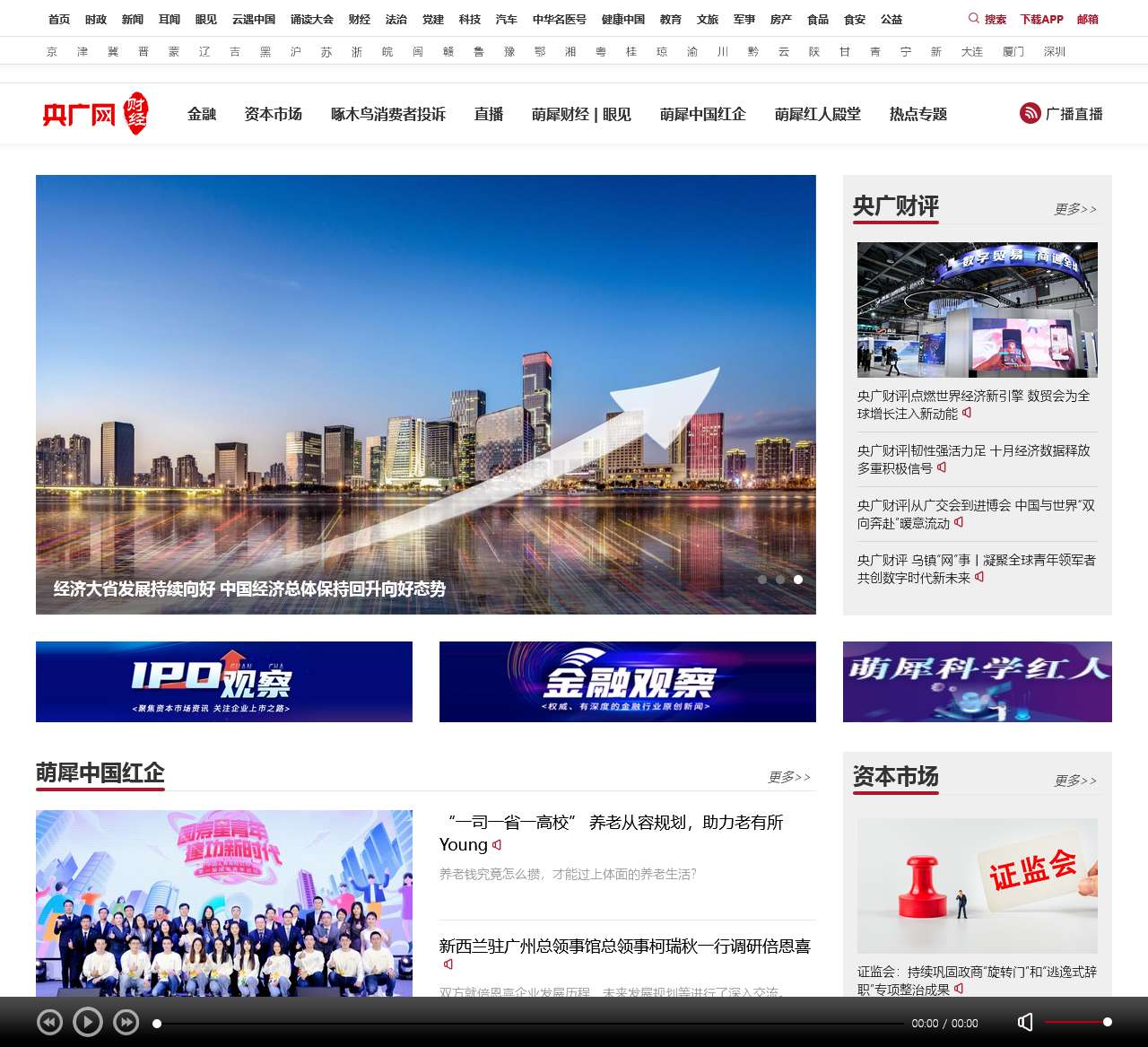Viewport: 1148px width, 1047px height.
Task: Switch to the 资本市场 tab
Action: coord(273,114)
